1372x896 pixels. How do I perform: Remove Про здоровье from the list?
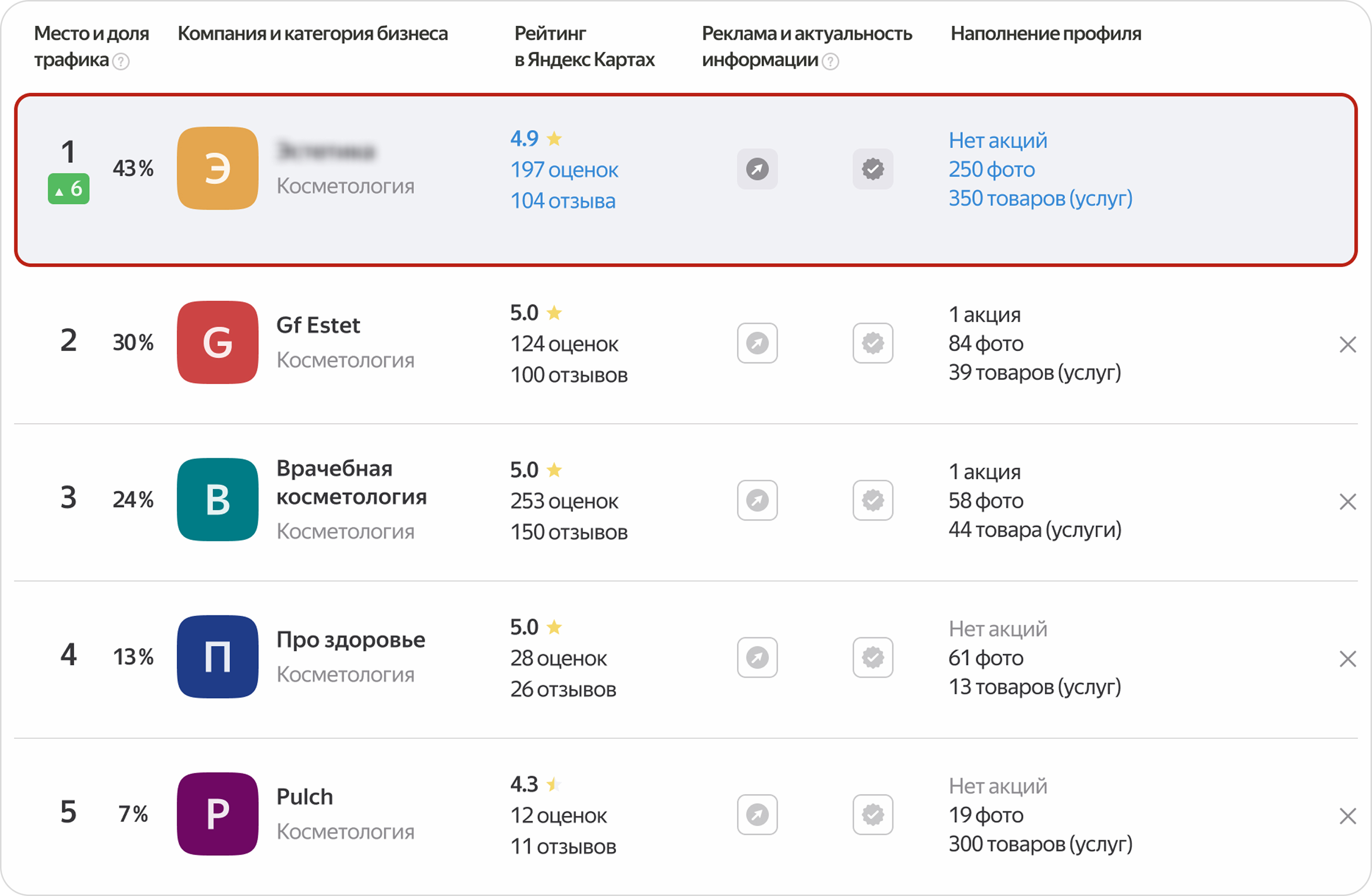tap(1347, 659)
